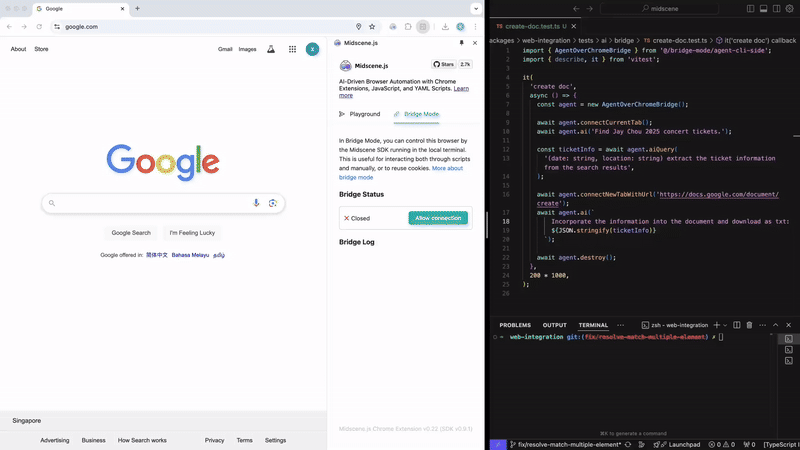Image resolution: width=800 pixels, height=450 pixels.
Task: Toggle VS Code primary sidebar layout
Action: [x=751, y=9]
